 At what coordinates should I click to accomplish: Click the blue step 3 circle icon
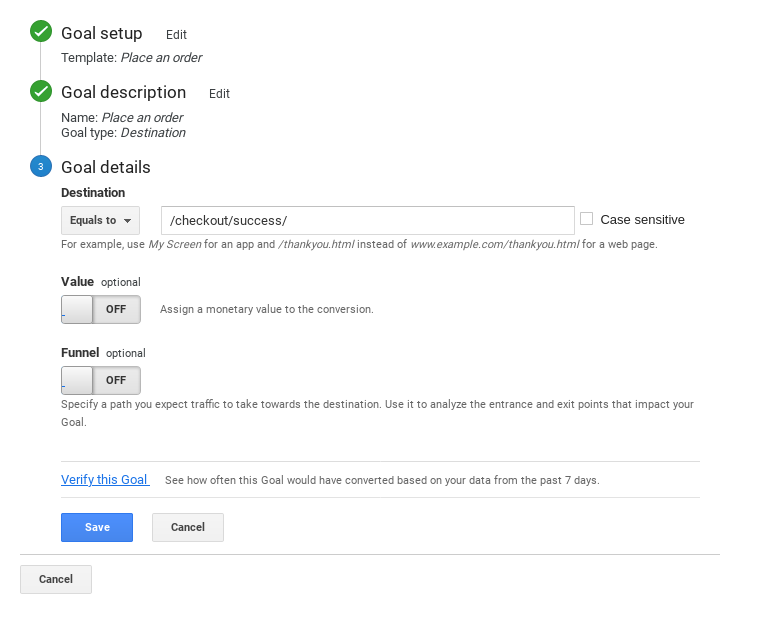tap(41, 166)
